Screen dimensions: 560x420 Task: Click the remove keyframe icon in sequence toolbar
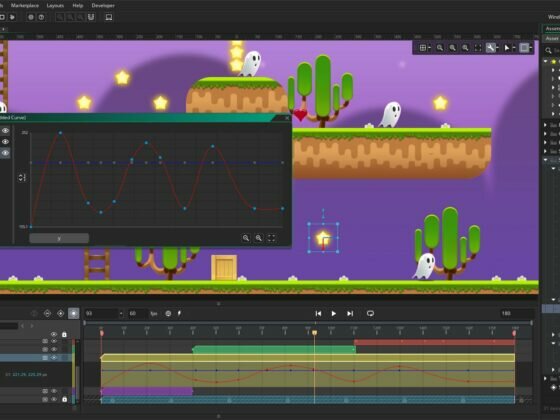pyautogui.click(x=47, y=314)
